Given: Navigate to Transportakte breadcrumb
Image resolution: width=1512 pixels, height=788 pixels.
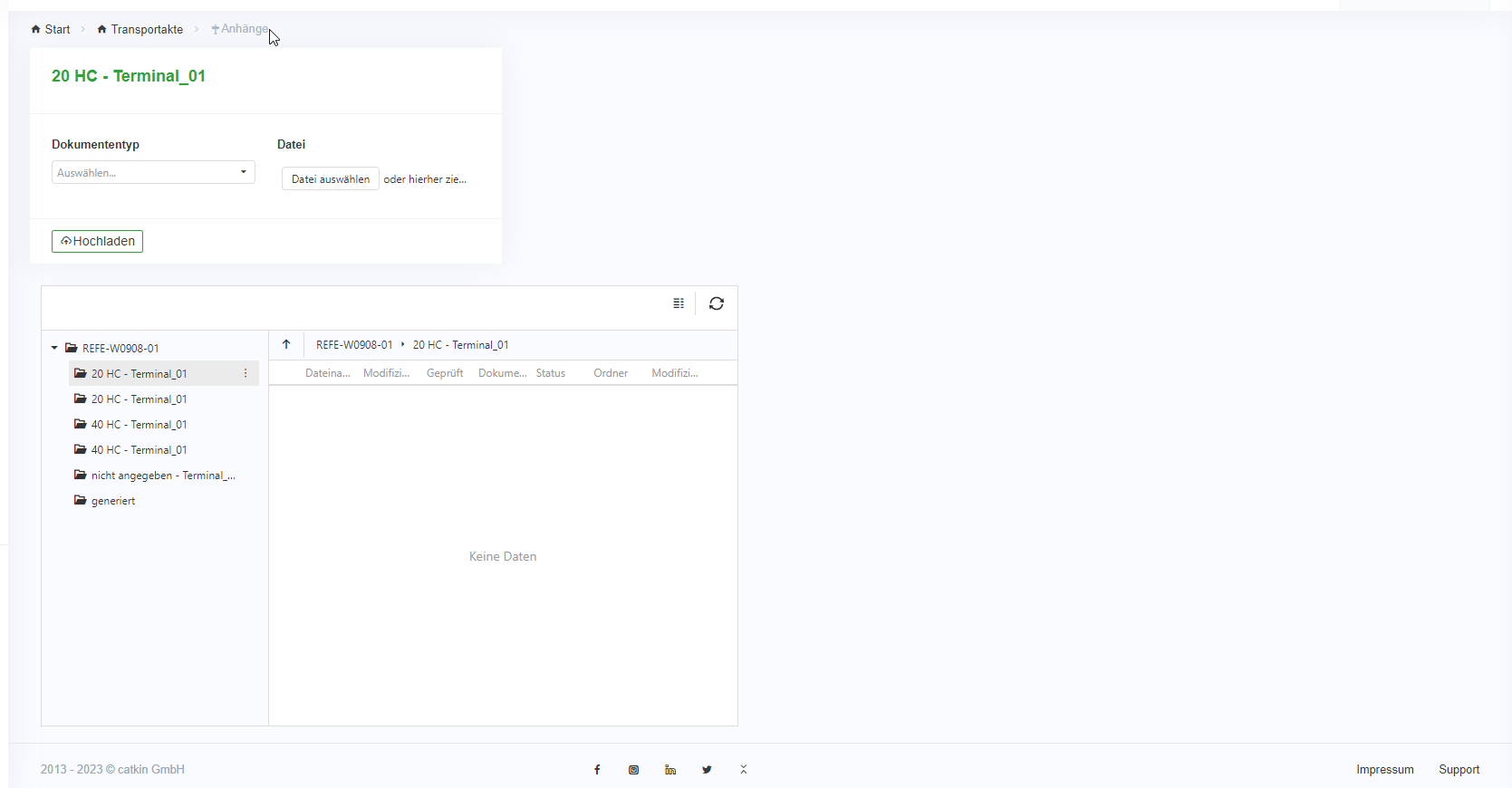Looking at the screenshot, I should 140,29.
